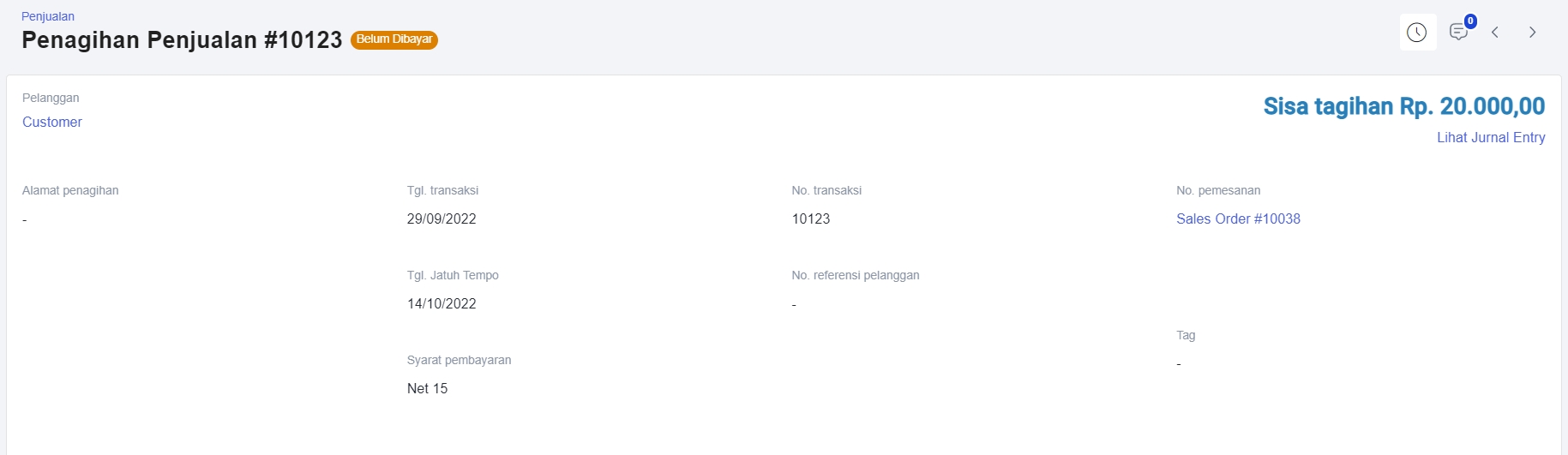Click the Belum Dibayar status badge
This screenshot has height=455, width=1568.
(394, 39)
